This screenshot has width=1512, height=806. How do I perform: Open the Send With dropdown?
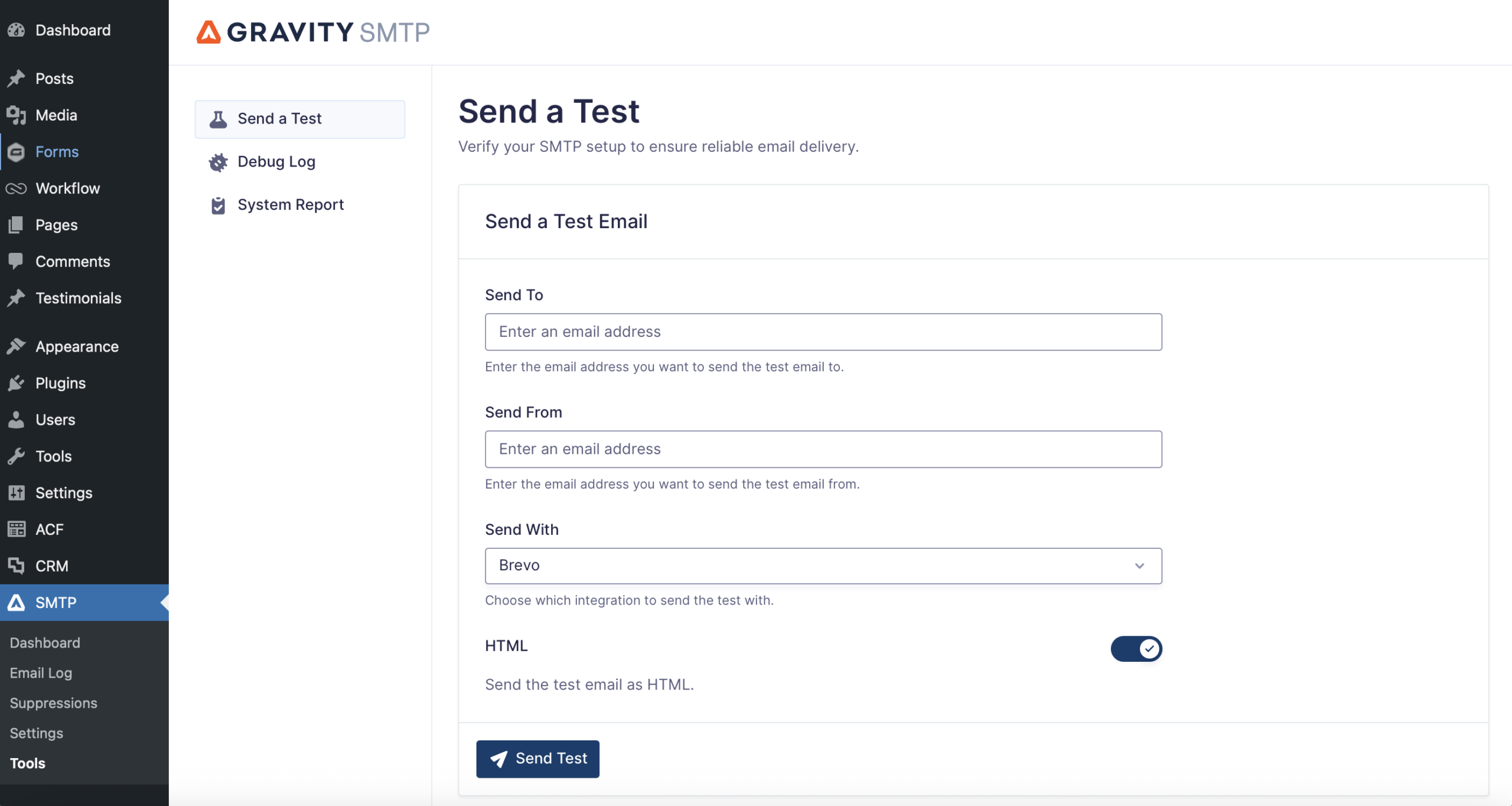pyautogui.click(x=823, y=566)
